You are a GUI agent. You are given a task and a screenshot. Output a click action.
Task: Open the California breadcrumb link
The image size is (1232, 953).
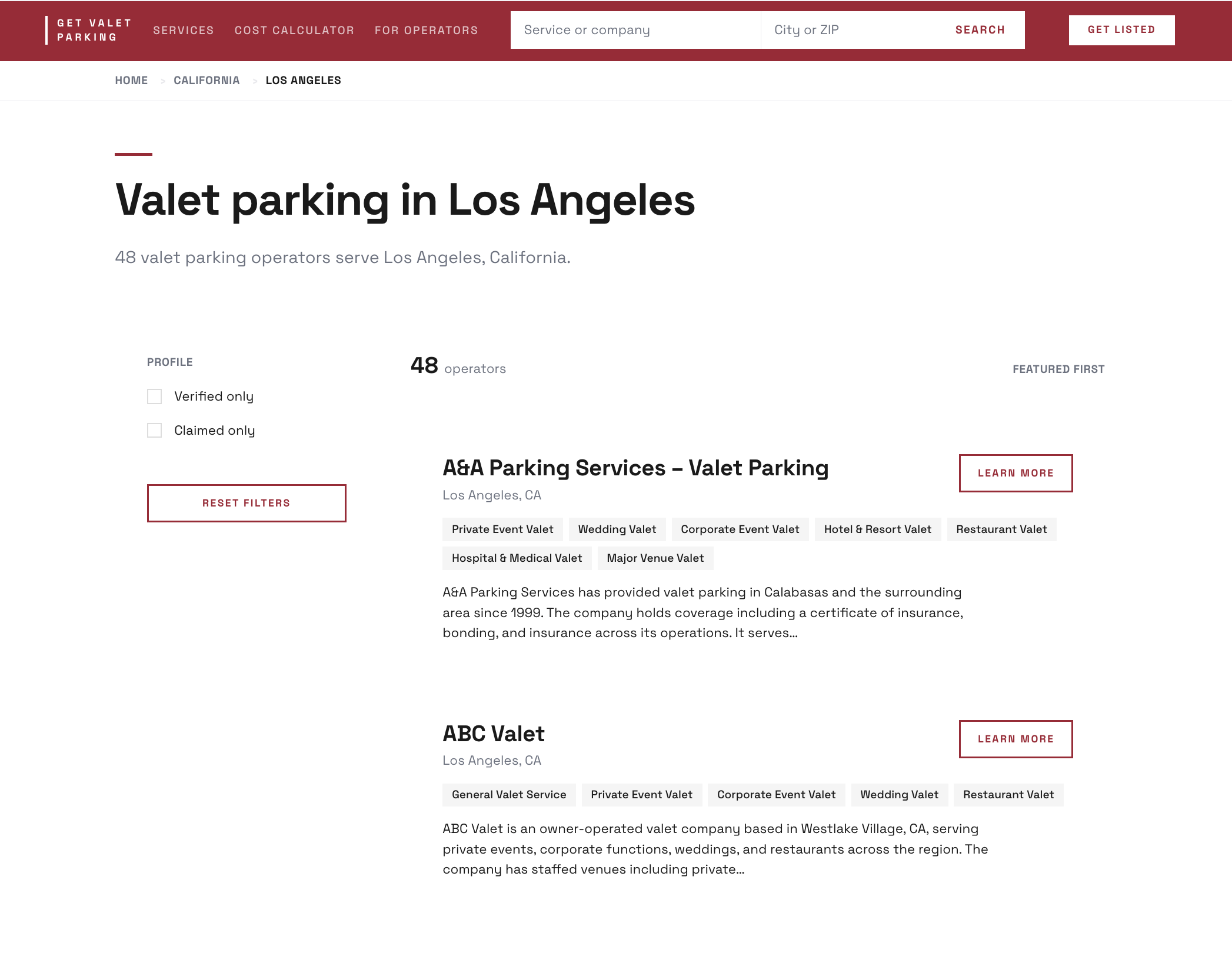pos(207,81)
